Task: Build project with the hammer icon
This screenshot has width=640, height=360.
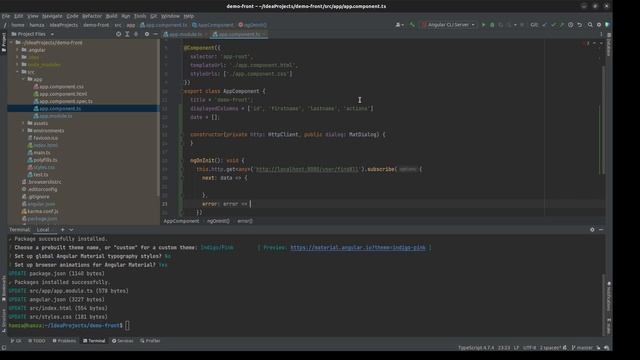Action: (x=412, y=25)
